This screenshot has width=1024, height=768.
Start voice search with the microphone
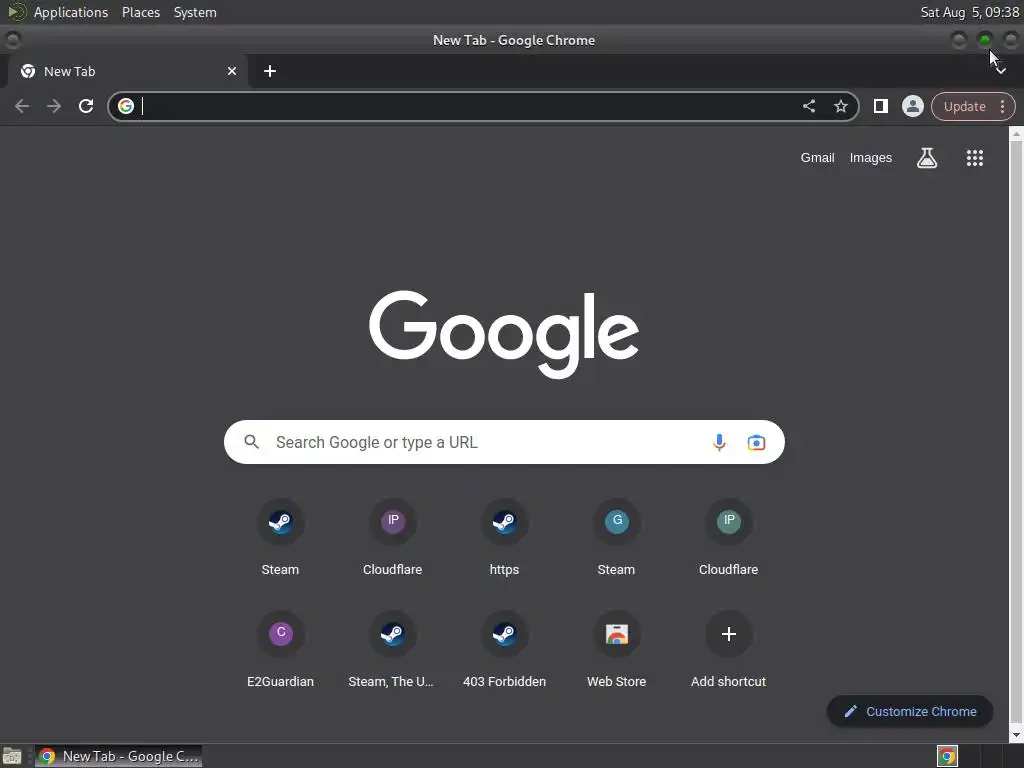click(719, 442)
